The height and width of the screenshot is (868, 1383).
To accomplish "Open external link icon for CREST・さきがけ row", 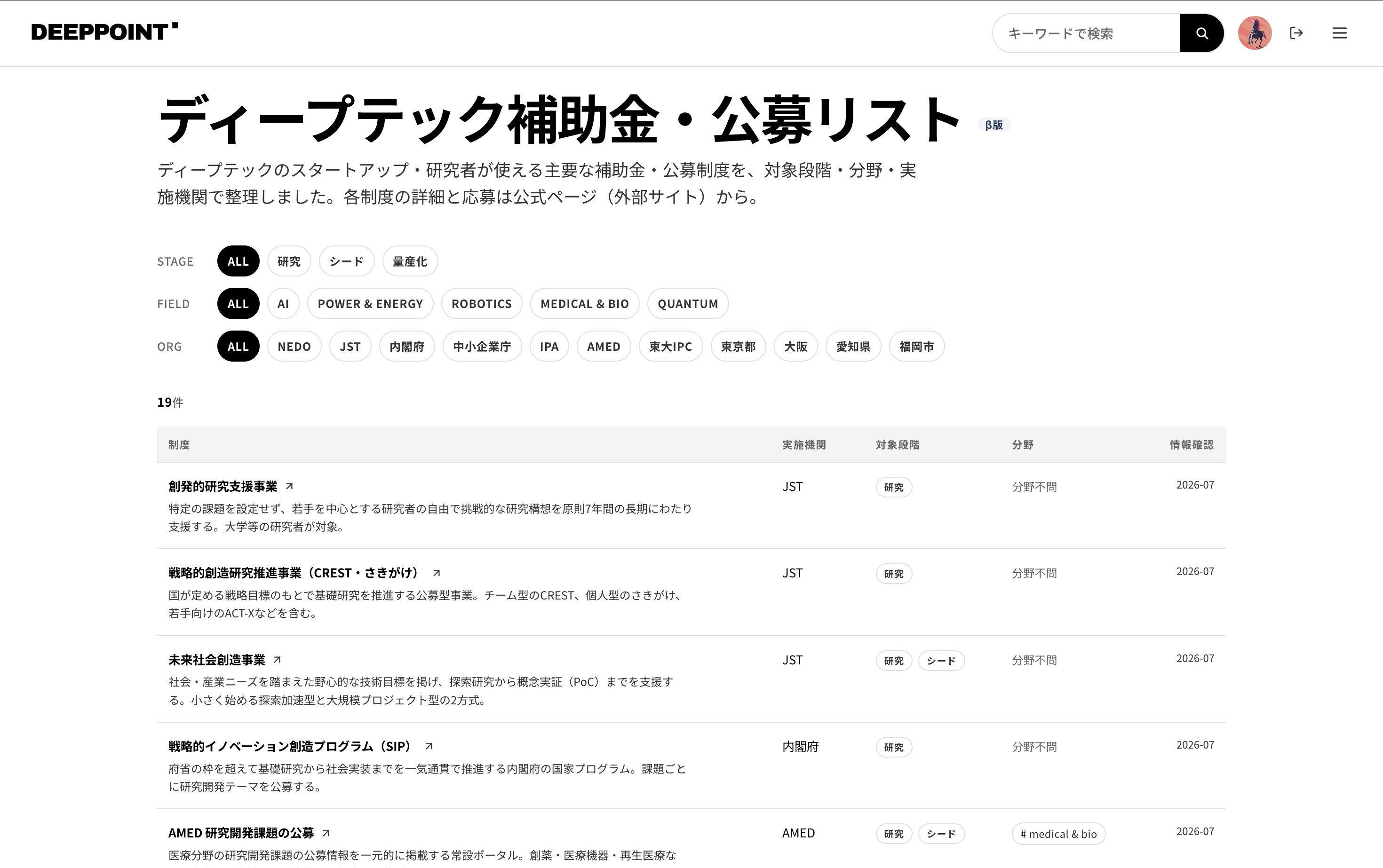I will point(437,573).
